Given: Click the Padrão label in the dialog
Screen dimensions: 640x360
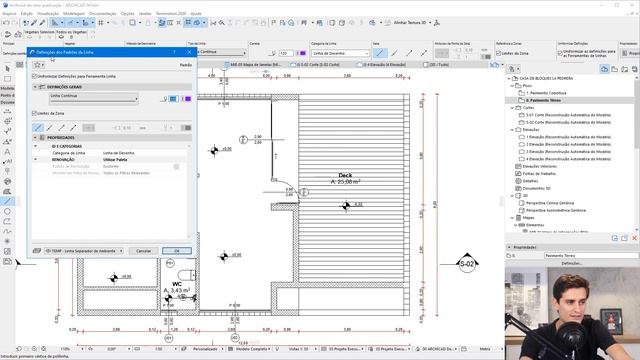Looking at the screenshot, I should tap(186, 65).
